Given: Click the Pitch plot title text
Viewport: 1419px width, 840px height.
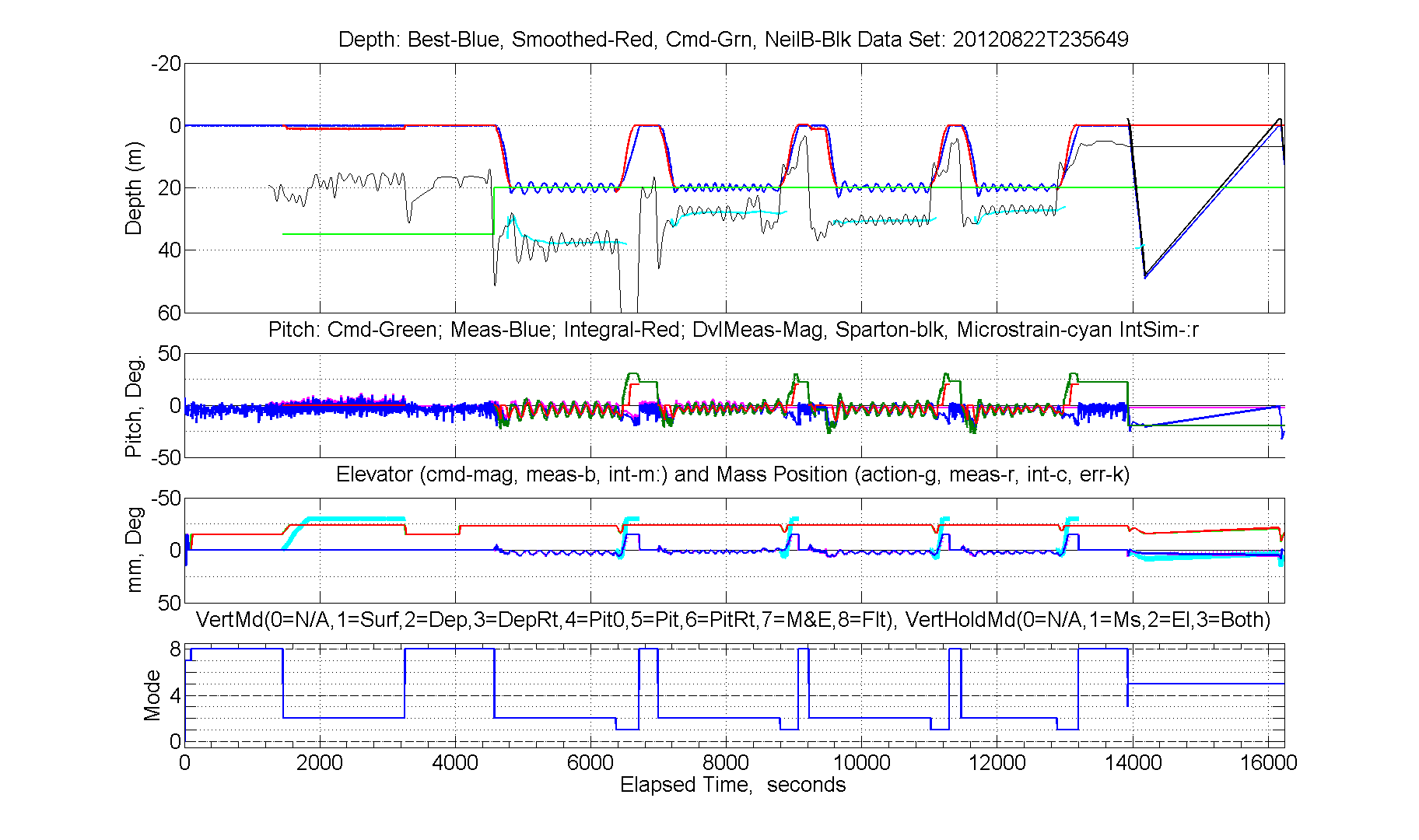Looking at the screenshot, I should coord(733,330).
